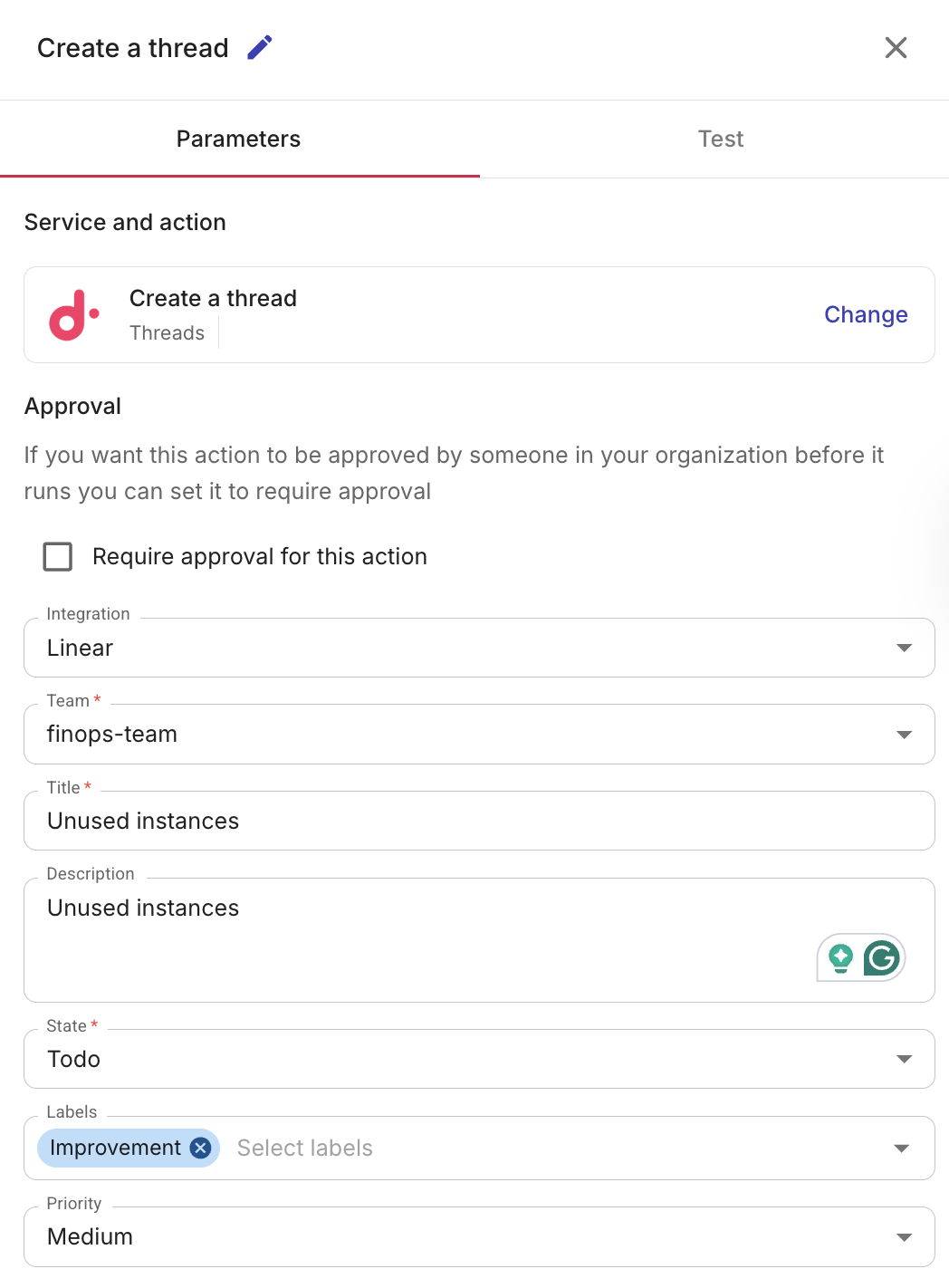This screenshot has height=1288, width=949.
Task: Click the Grammarly icon in Description field
Action: pos(881,957)
